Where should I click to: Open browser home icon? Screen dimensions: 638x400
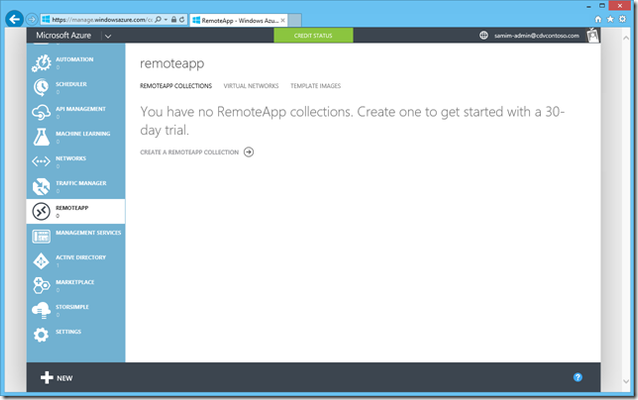pos(598,19)
